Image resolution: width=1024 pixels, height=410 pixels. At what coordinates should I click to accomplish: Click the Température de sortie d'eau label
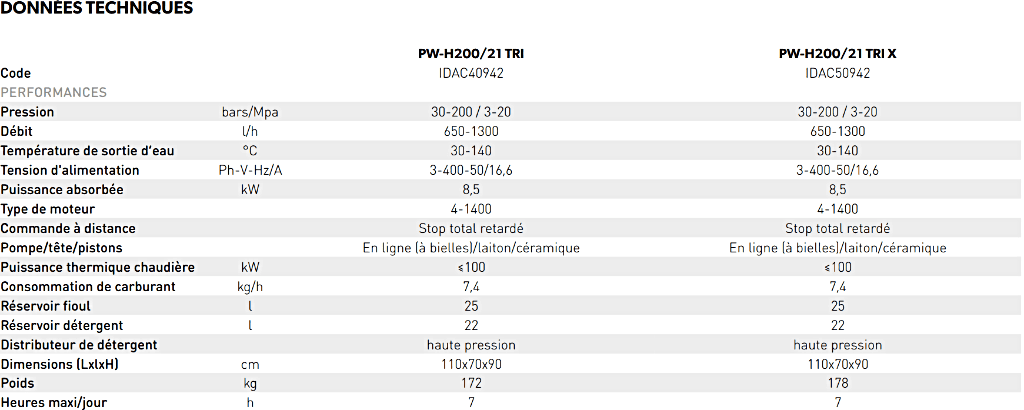(88, 151)
